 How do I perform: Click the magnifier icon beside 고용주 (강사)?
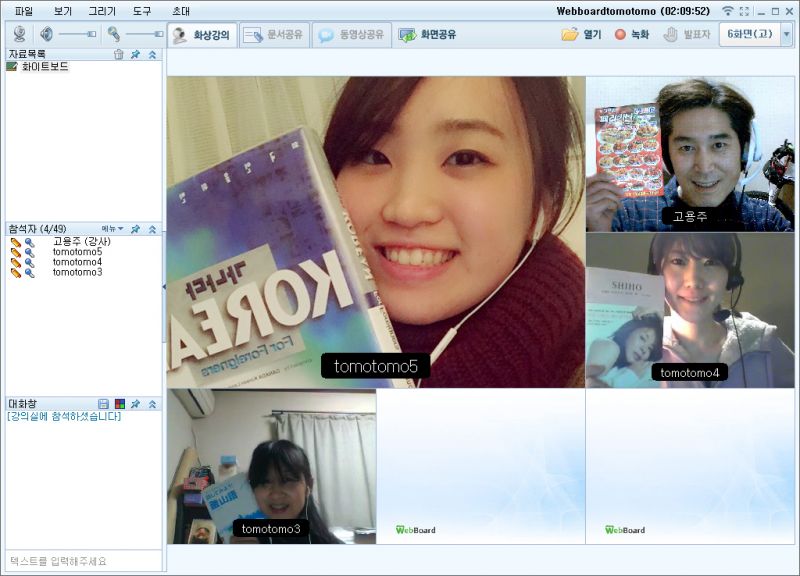(29, 243)
